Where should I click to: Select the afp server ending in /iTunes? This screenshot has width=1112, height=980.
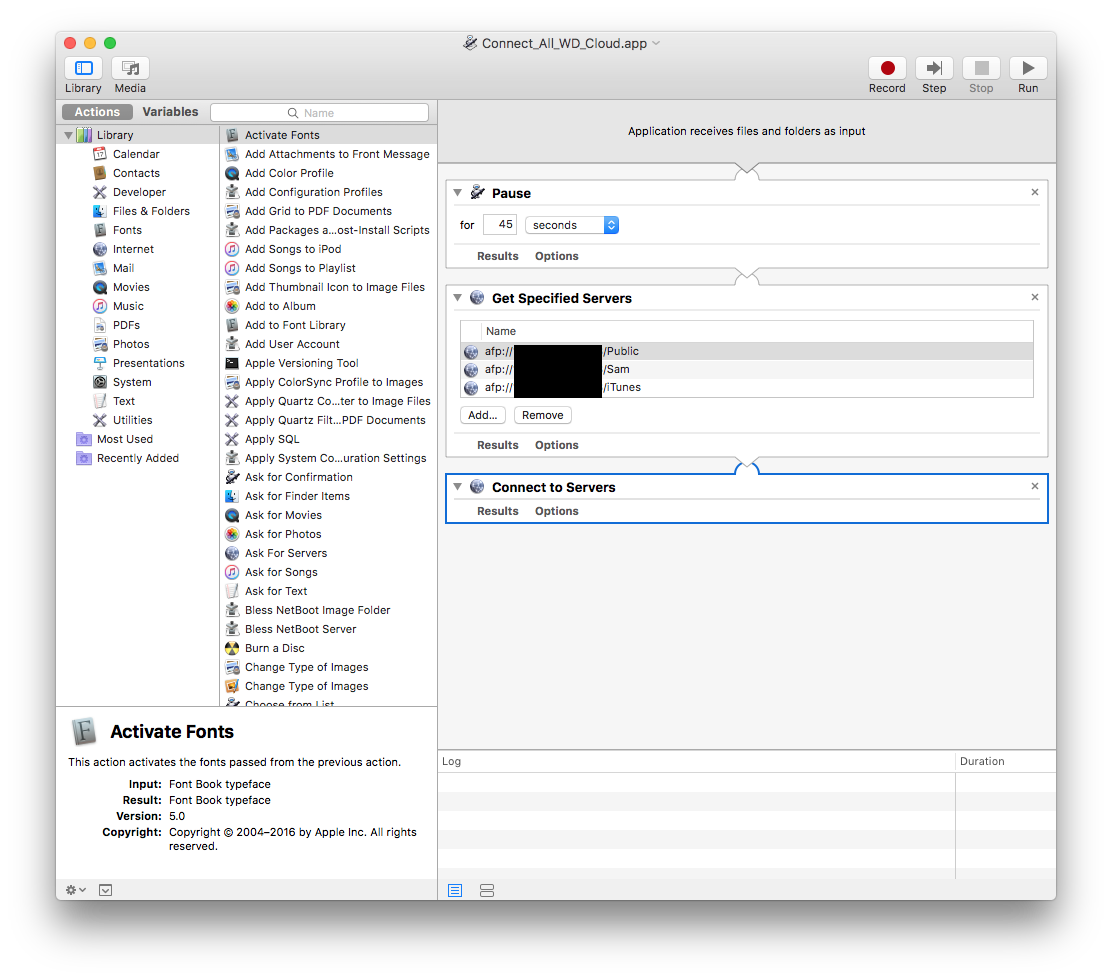[746, 387]
